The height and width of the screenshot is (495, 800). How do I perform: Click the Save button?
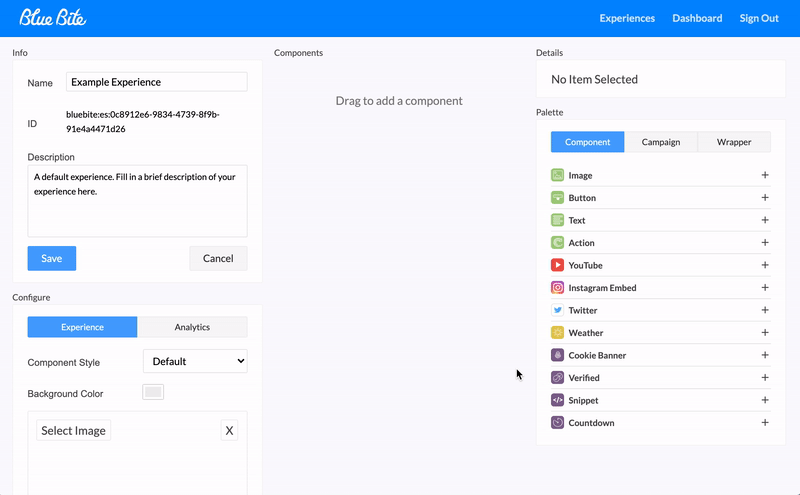point(52,258)
